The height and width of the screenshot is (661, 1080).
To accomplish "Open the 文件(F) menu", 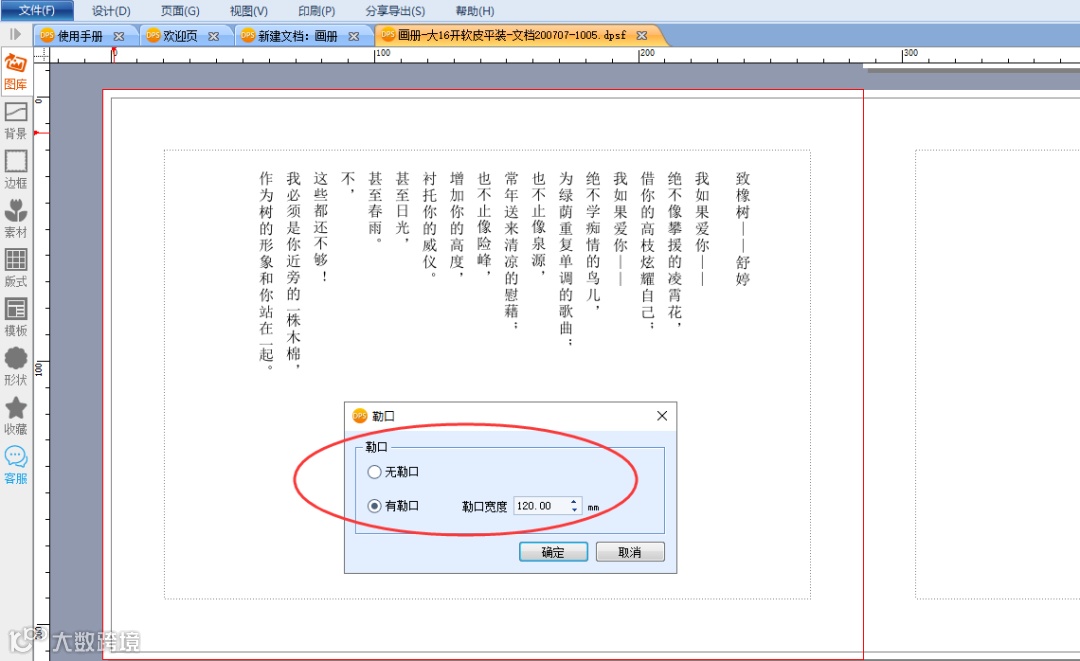I will click(x=37, y=10).
